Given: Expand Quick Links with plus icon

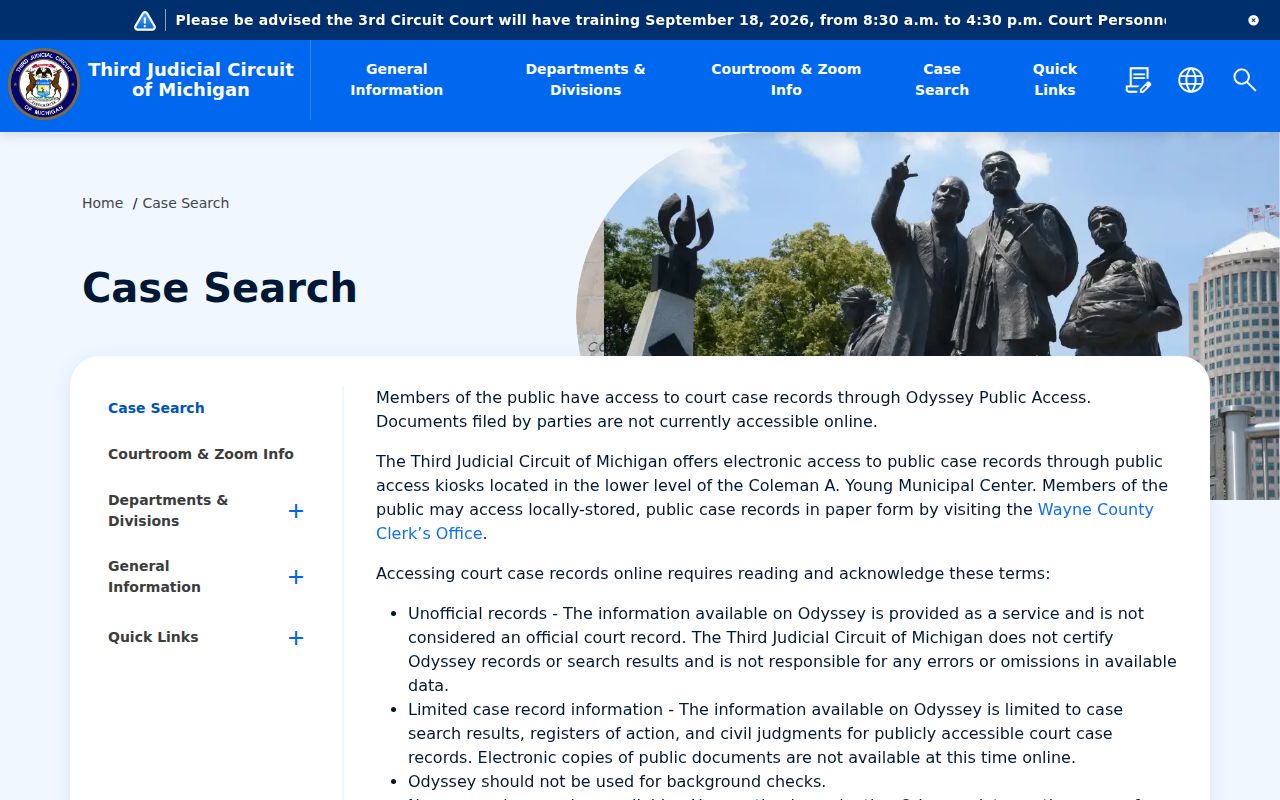Looking at the screenshot, I should point(296,638).
